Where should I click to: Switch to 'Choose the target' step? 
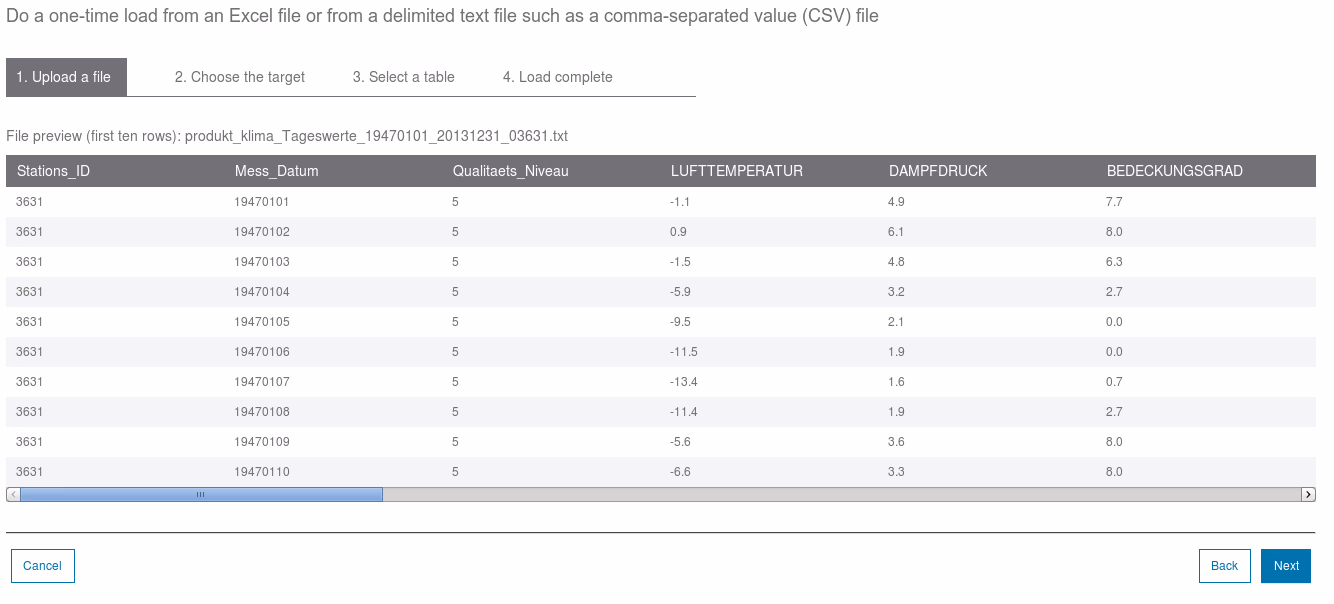pyautogui.click(x=240, y=77)
